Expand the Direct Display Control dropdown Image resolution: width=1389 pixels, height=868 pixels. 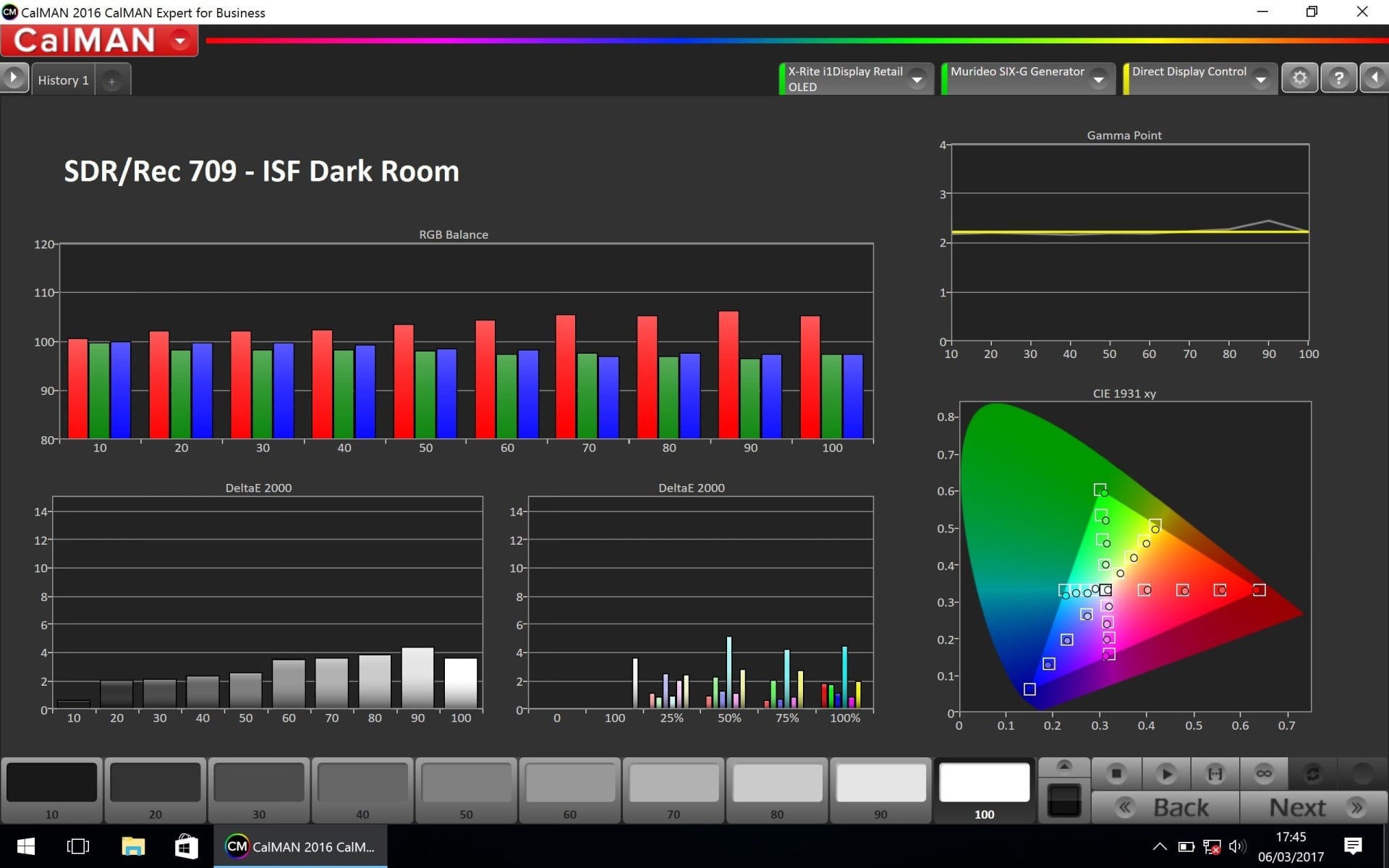pos(1261,79)
